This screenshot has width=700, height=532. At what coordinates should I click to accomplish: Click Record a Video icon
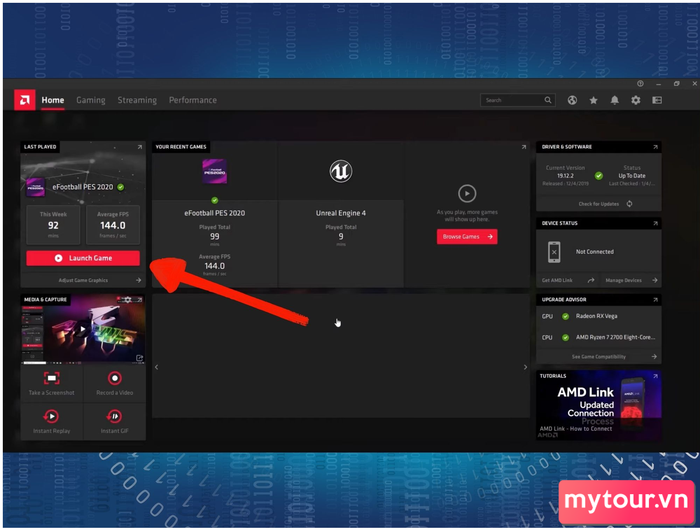[115, 378]
